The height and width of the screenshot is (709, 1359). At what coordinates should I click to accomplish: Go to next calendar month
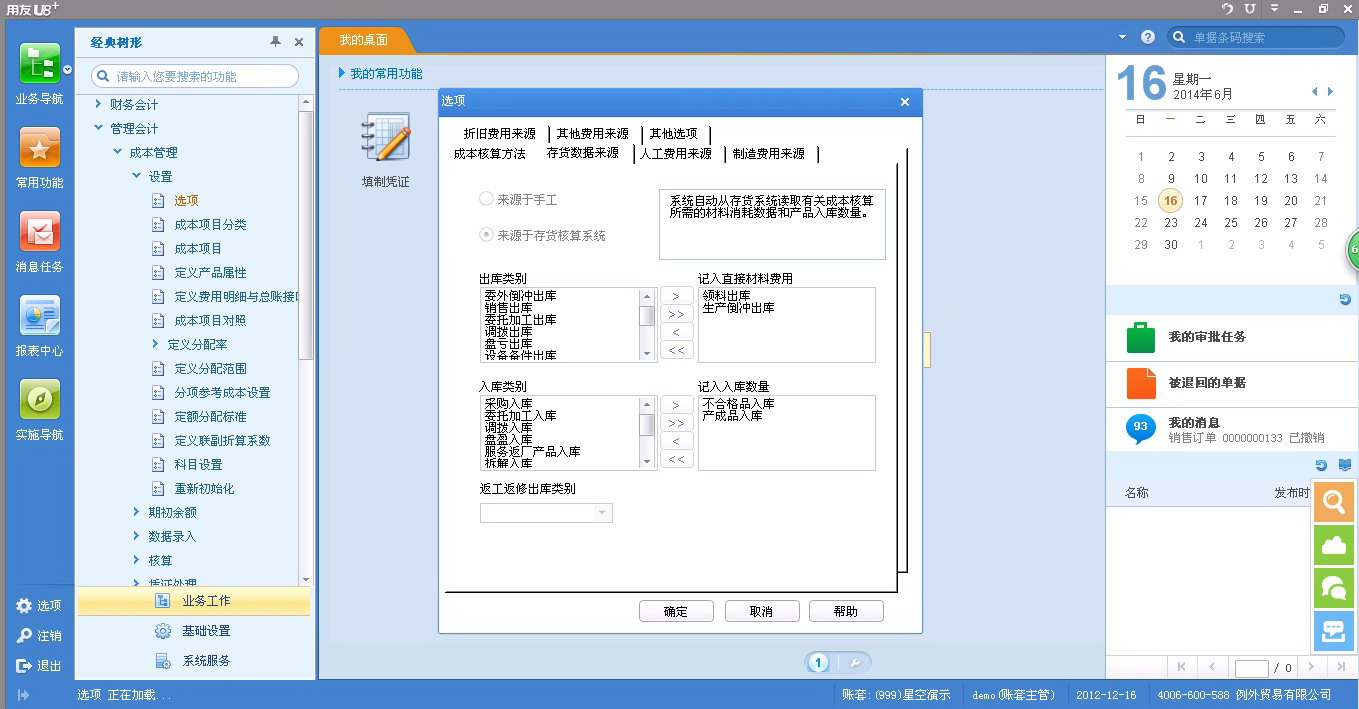click(1330, 92)
